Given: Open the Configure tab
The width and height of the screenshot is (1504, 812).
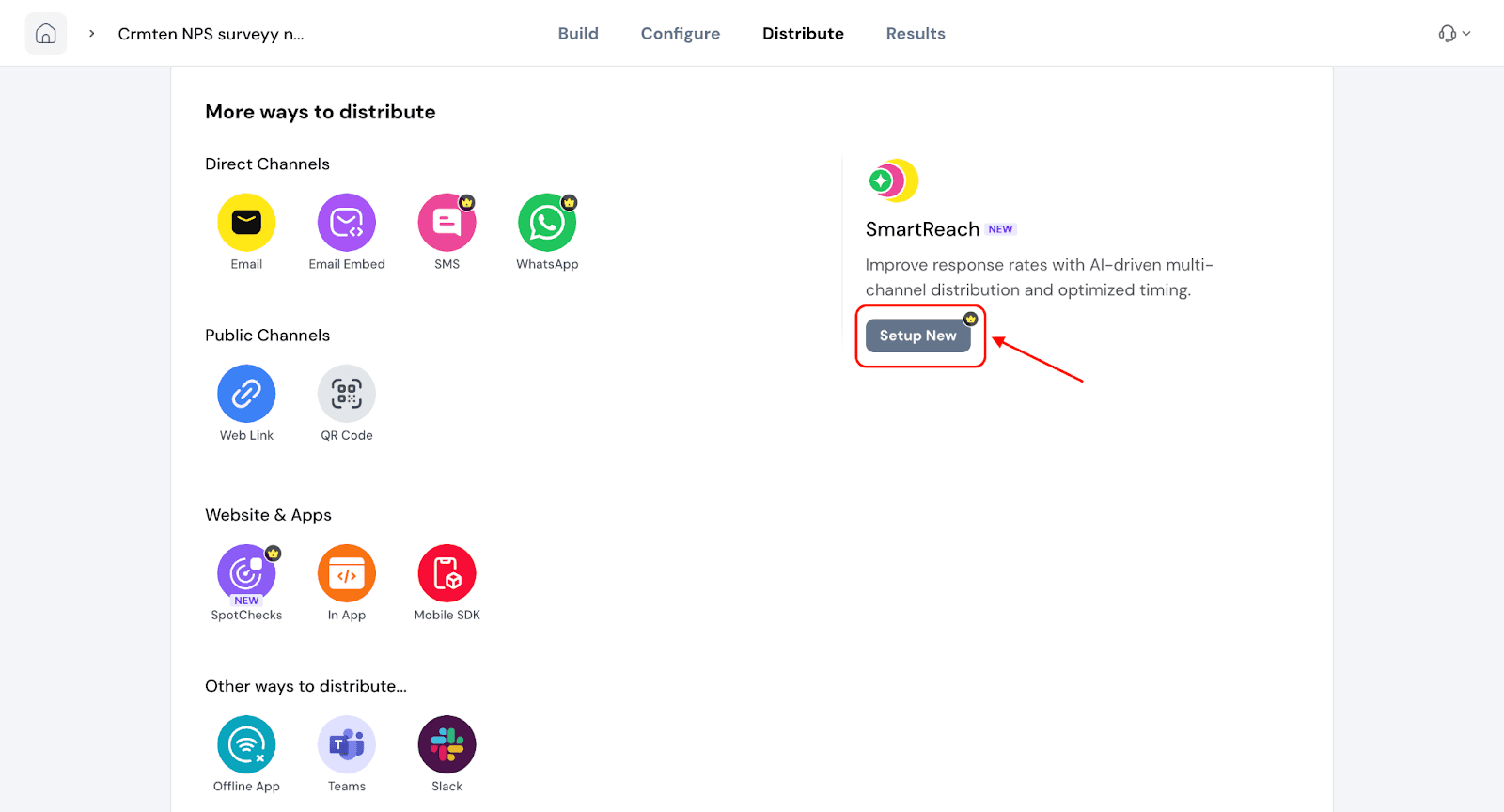Looking at the screenshot, I should coord(681,34).
